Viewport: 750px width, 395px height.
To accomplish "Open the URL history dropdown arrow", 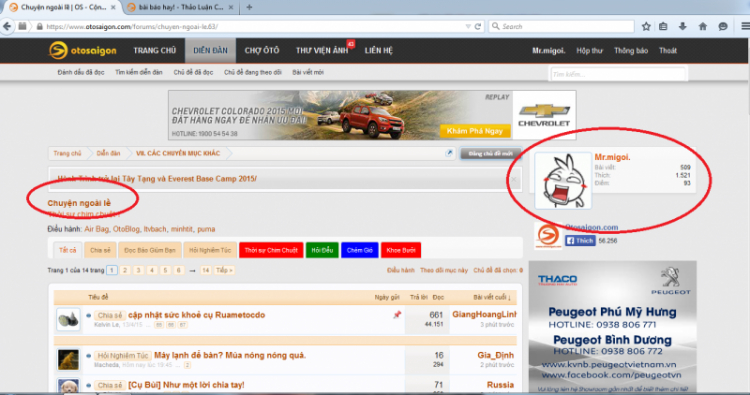I will (468, 27).
